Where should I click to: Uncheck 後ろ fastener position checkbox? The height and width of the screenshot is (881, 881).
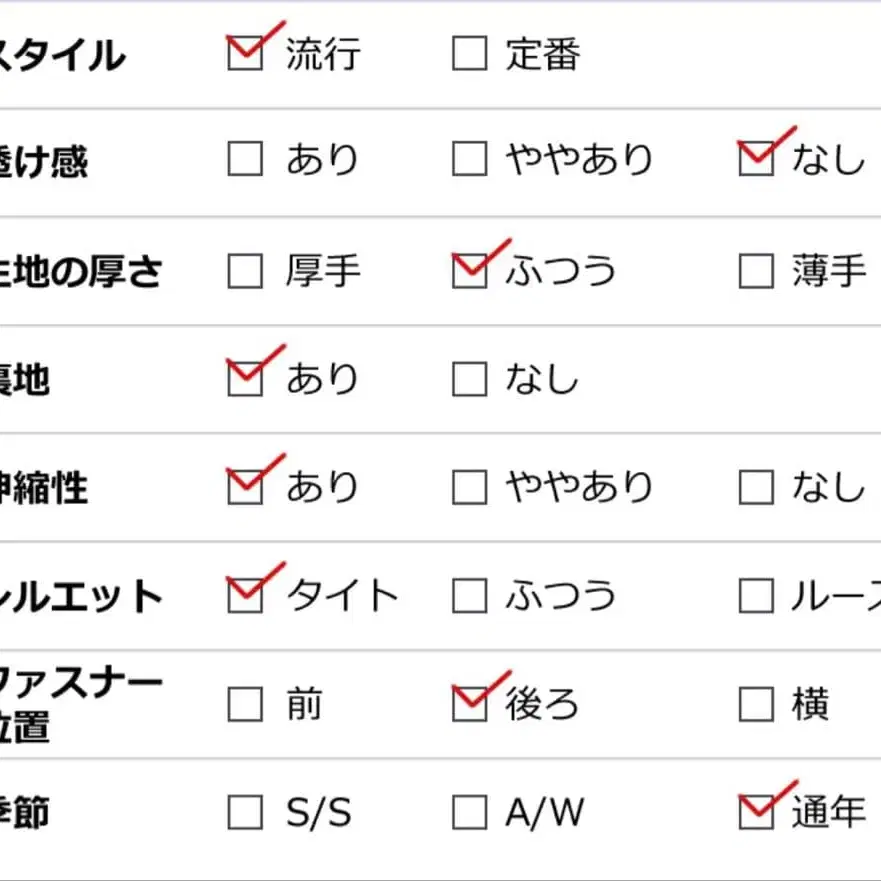(x=469, y=705)
